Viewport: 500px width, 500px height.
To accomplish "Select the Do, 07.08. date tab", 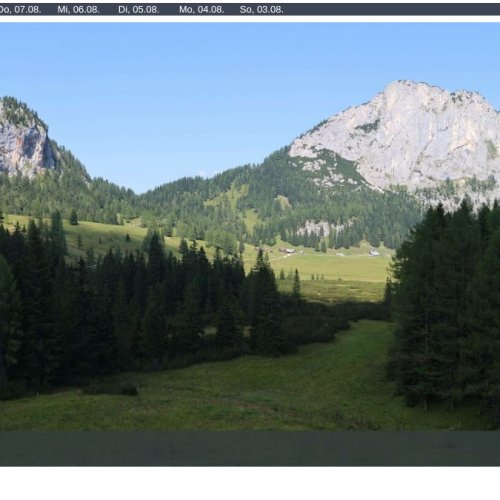I will pyautogui.click(x=20, y=10).
